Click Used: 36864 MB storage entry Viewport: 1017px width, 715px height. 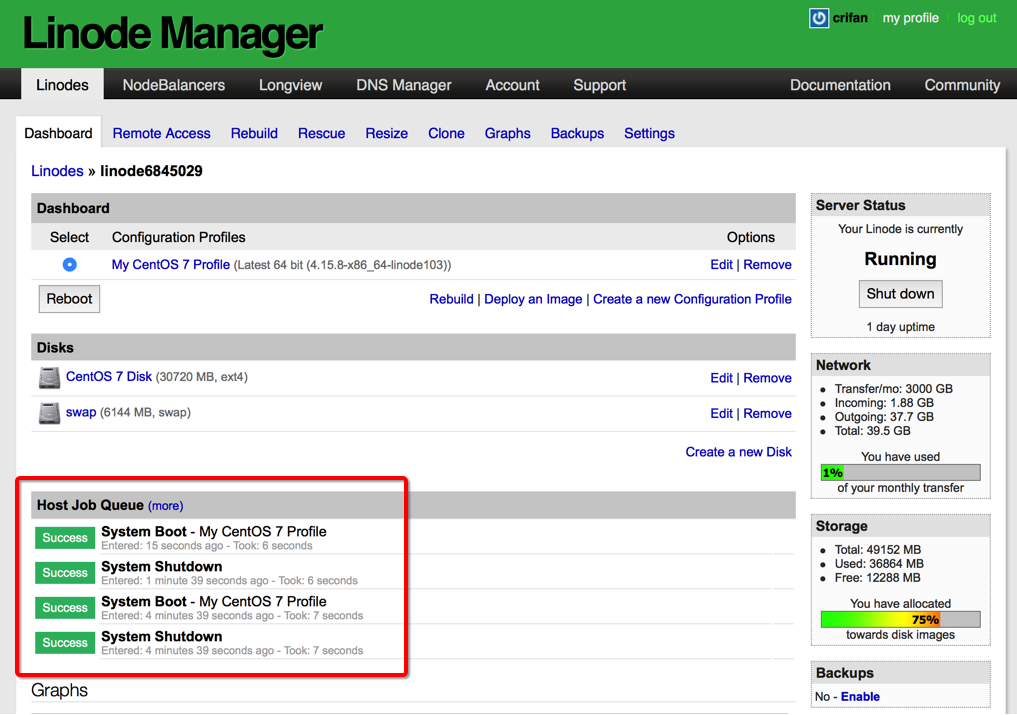point(879,564)
